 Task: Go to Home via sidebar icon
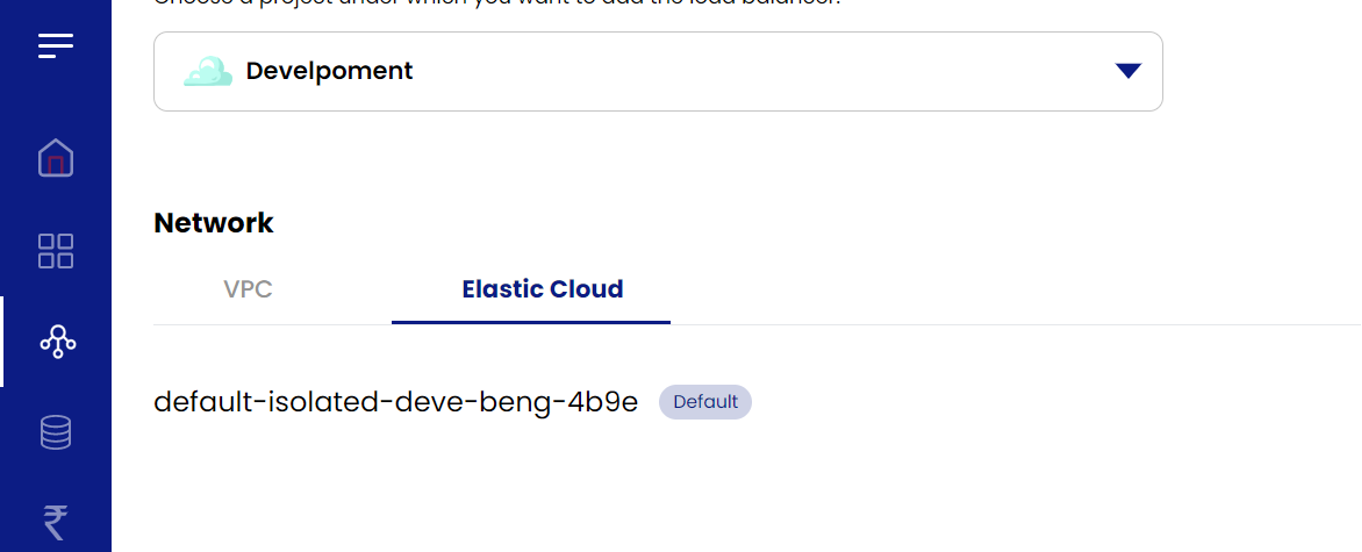click(x=56, y=158)
